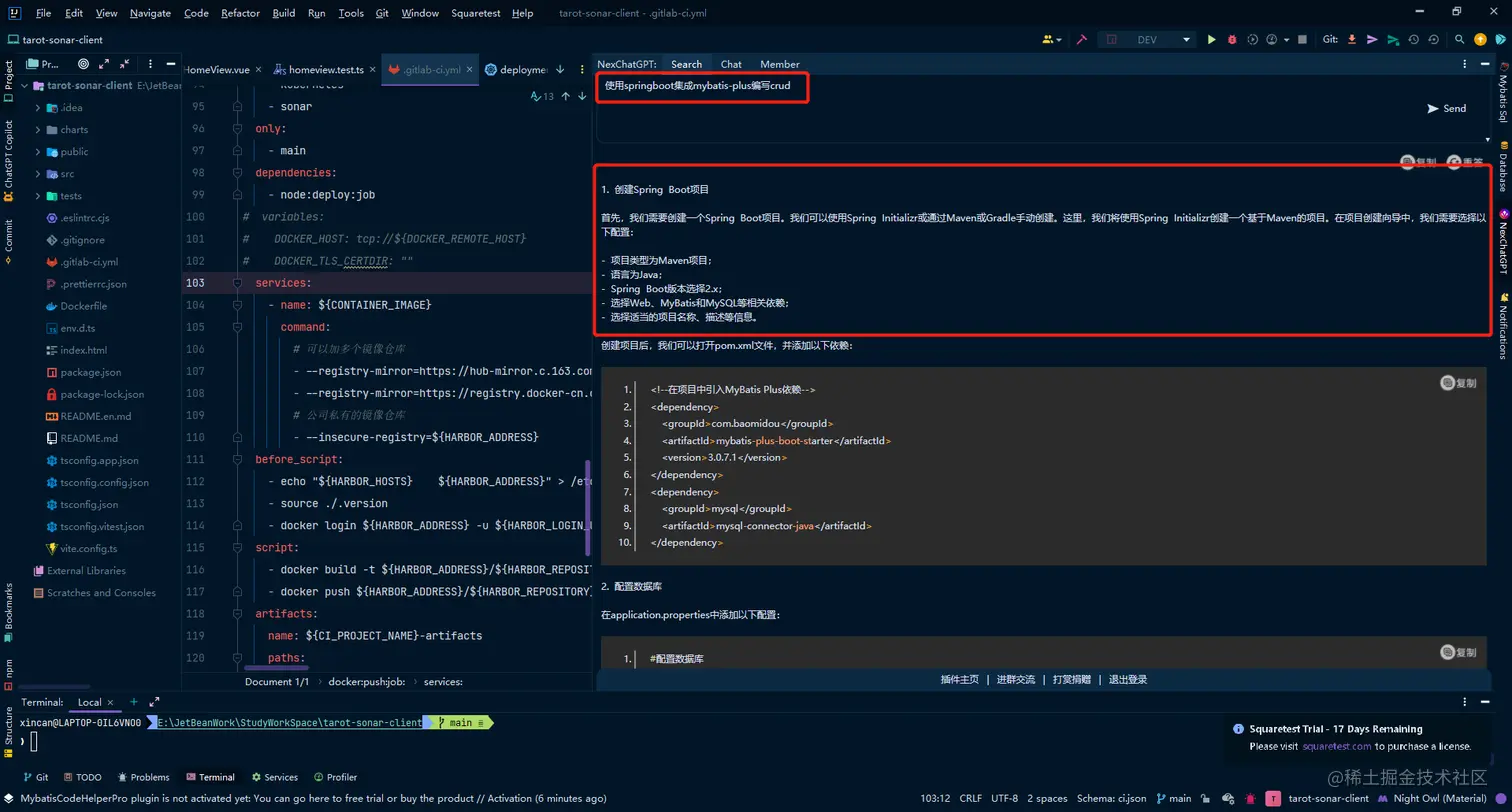Image resolution: width=1512 pixels, height=812 pixels.
Task: Switch to the Member tab in NexChatGPT
Action: coord(779,64)
